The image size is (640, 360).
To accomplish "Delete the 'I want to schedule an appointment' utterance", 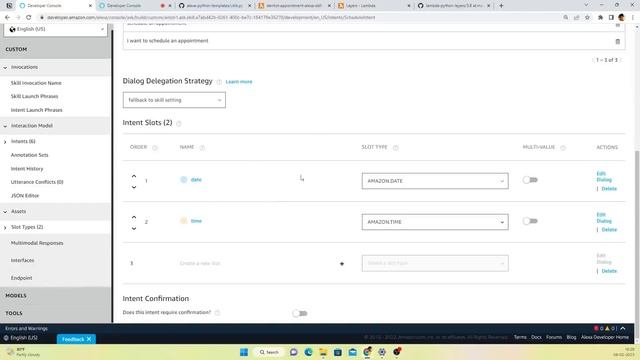I will tap(618, 41).
